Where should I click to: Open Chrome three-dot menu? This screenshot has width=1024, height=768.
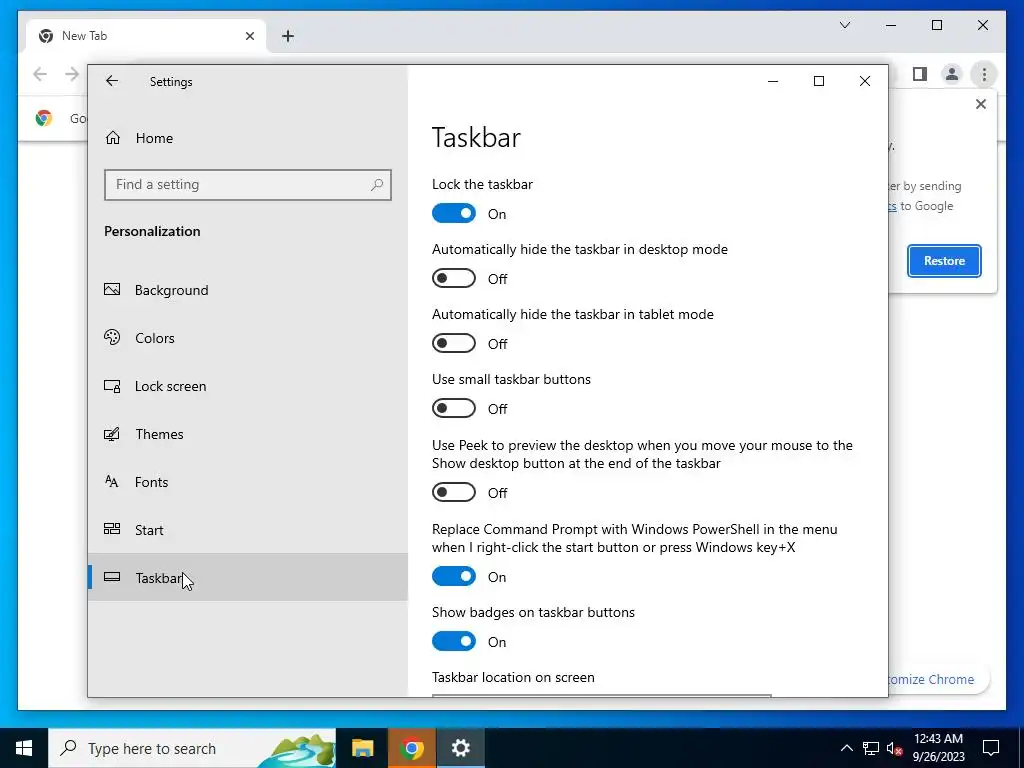point(984,74)
